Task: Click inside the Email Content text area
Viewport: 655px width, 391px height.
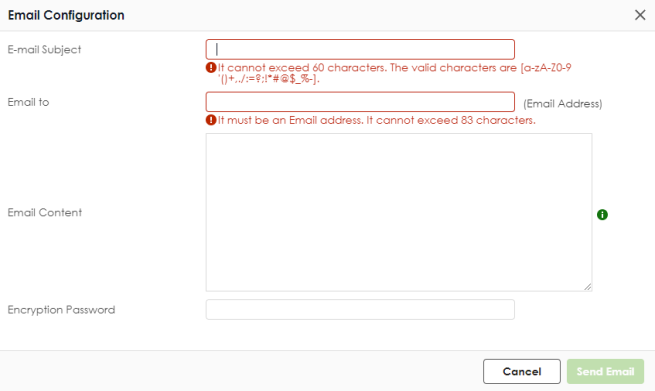Action: click(x=399, y=212)
